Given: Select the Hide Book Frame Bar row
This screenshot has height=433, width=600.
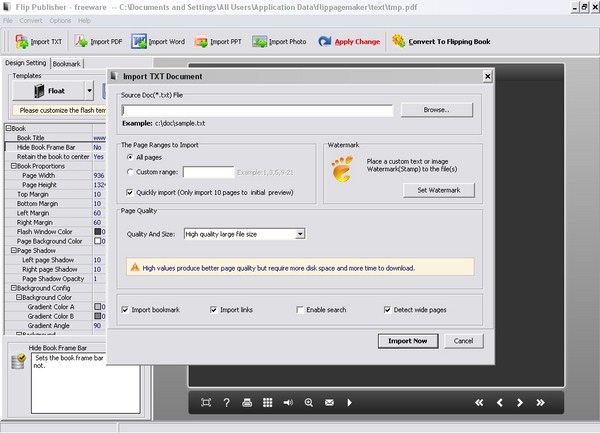Looking at the screenshot, I should (x=55, y=147).
